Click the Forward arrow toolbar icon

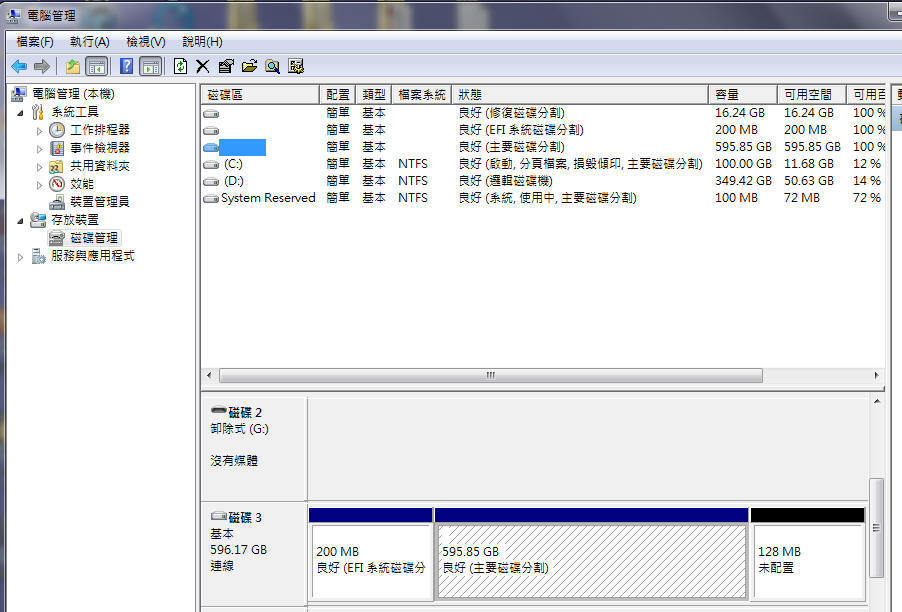41,66
